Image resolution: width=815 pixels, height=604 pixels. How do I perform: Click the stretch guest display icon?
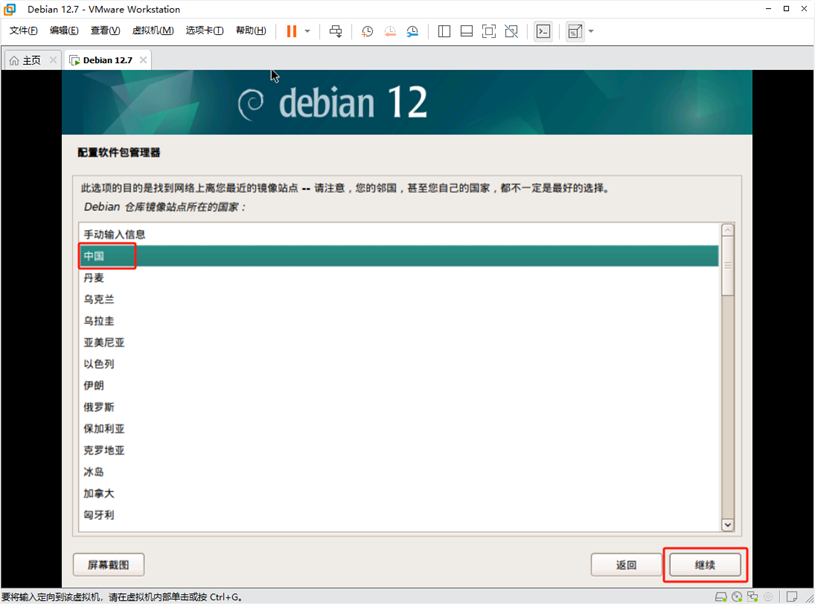575,31
